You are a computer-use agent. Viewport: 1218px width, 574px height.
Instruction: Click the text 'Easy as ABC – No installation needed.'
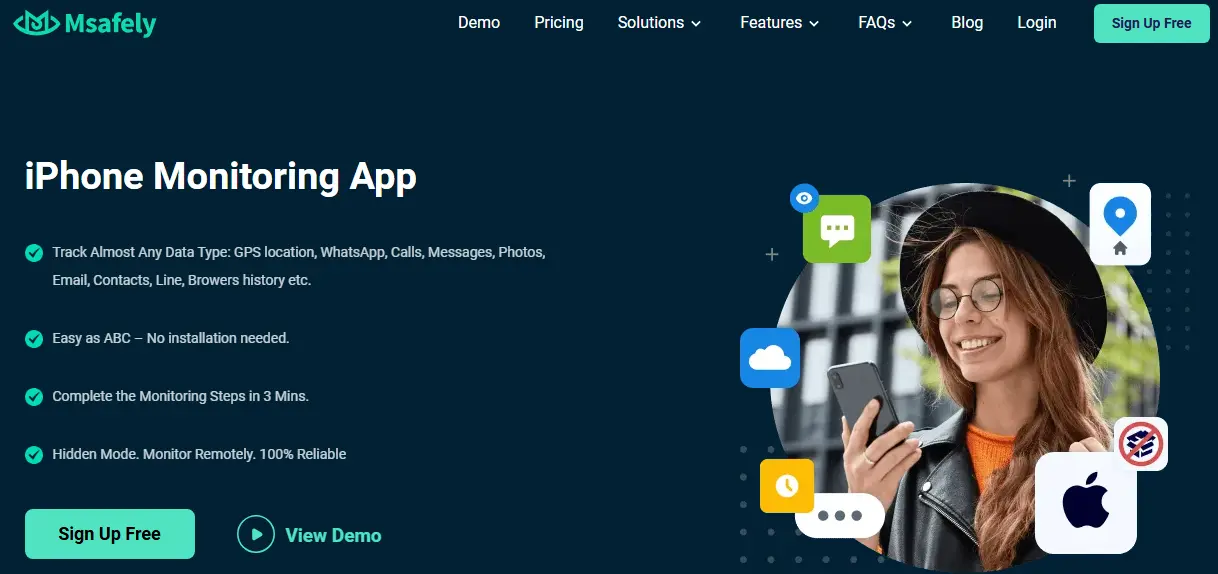point(171,338)
